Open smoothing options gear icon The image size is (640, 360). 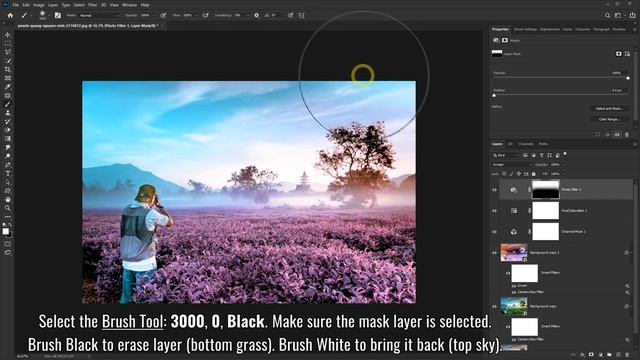(256, 16)
